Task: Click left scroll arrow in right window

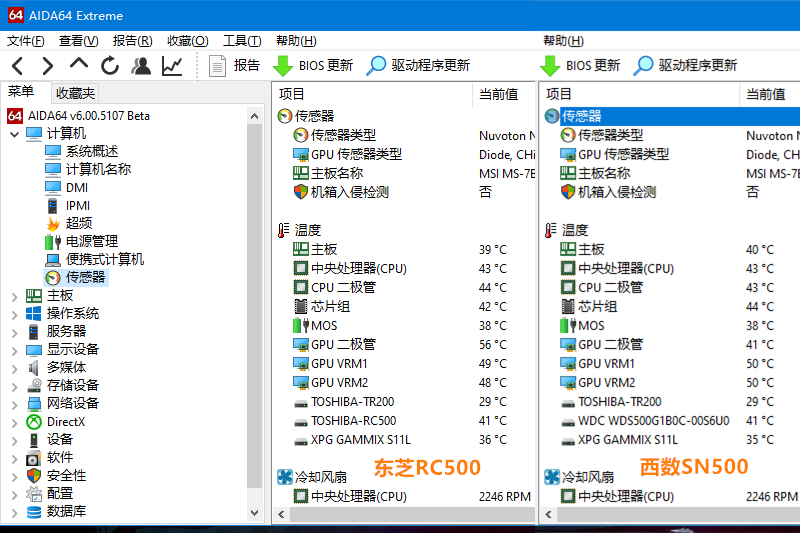Action: [548, 514]
